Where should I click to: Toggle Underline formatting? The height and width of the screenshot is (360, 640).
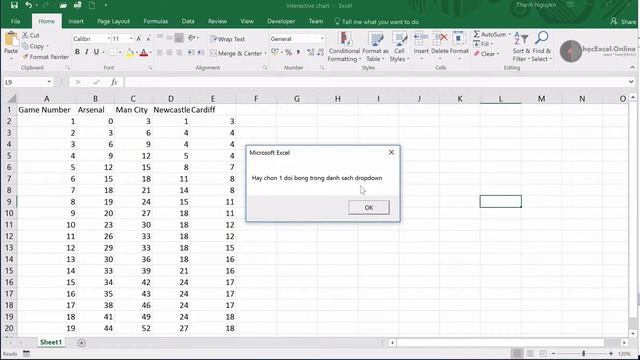point(96,52)
